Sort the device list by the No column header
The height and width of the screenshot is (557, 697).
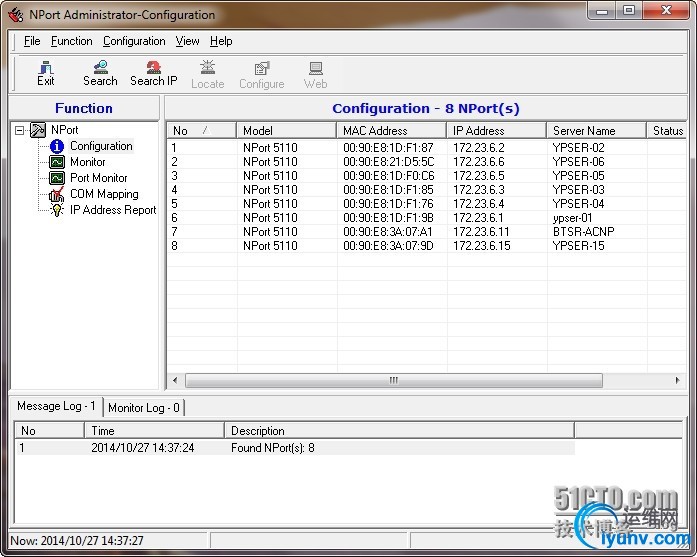pyautogui.click(x=201, y=131)
